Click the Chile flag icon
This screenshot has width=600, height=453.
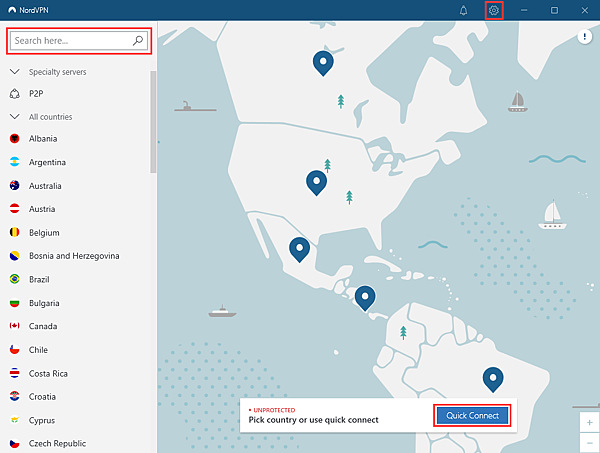coord(15,350)
